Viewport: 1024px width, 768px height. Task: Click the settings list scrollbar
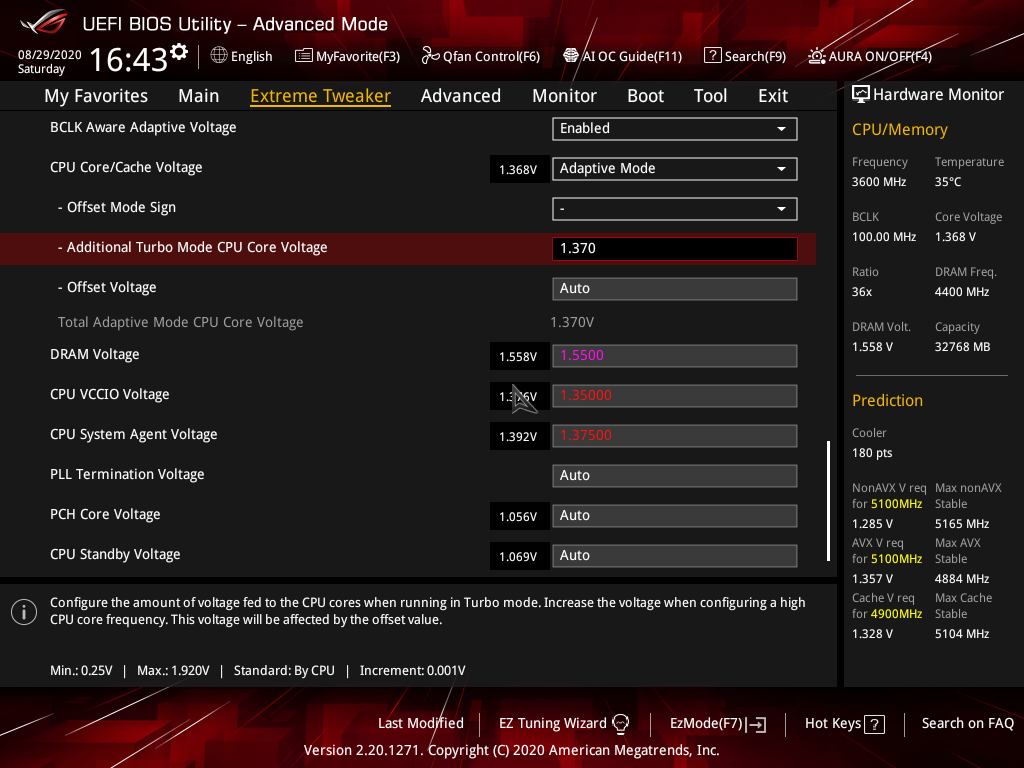[828, 501]
